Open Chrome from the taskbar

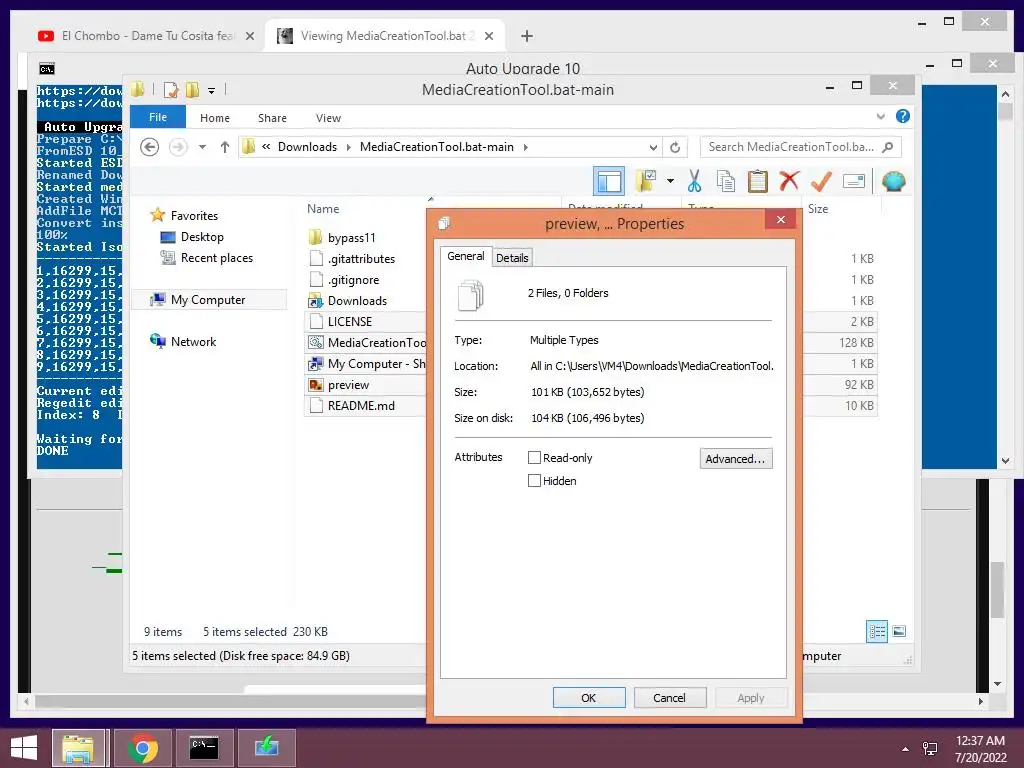pyautogui.click(x=143, y=748)
